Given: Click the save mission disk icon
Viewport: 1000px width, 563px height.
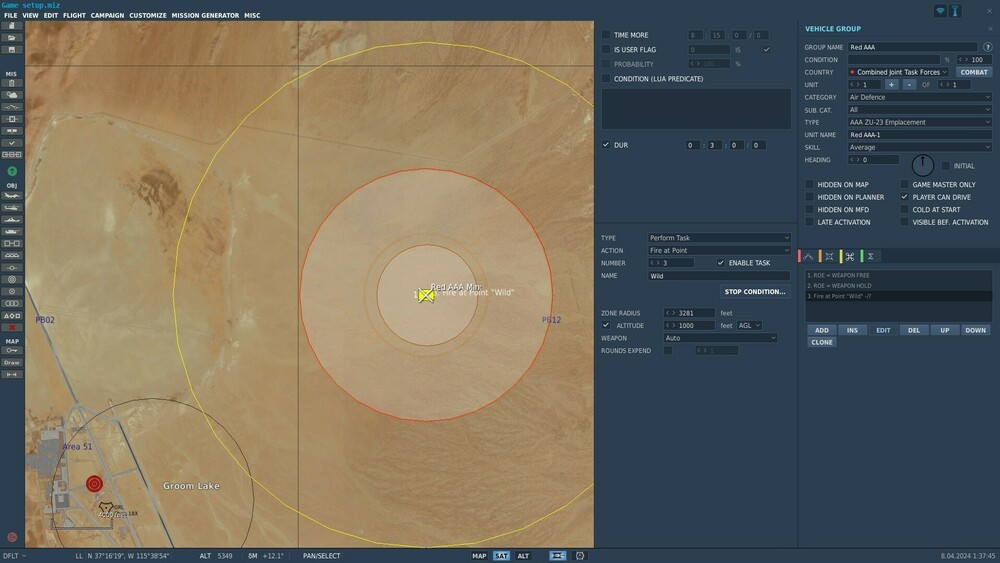Looking at the screenshot, I should [12, 49].
